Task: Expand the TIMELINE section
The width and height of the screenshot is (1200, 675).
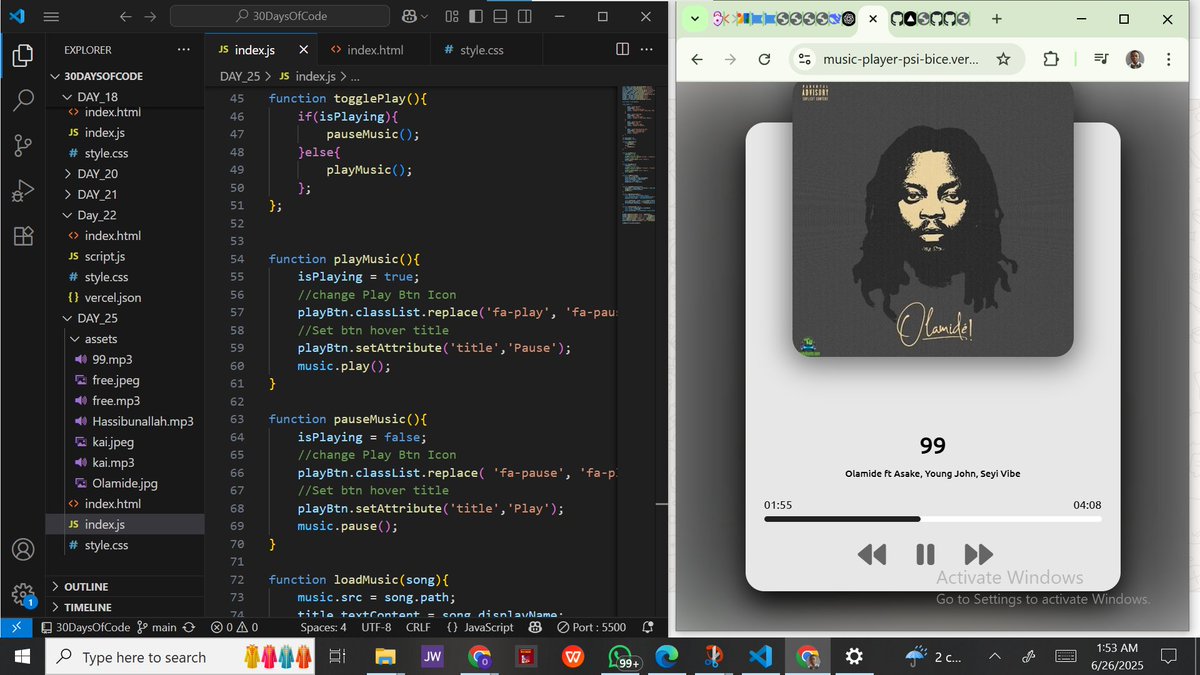Action: pyautogui.click(x=125, y=607)
